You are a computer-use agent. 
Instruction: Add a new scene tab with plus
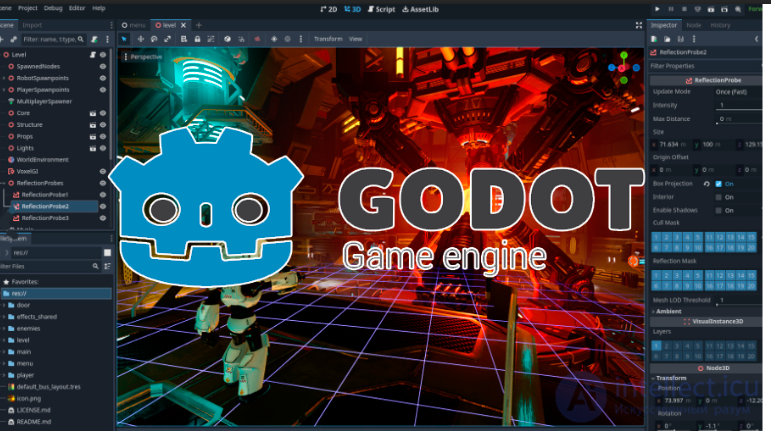pyautogui.click(x=199, y=25)
